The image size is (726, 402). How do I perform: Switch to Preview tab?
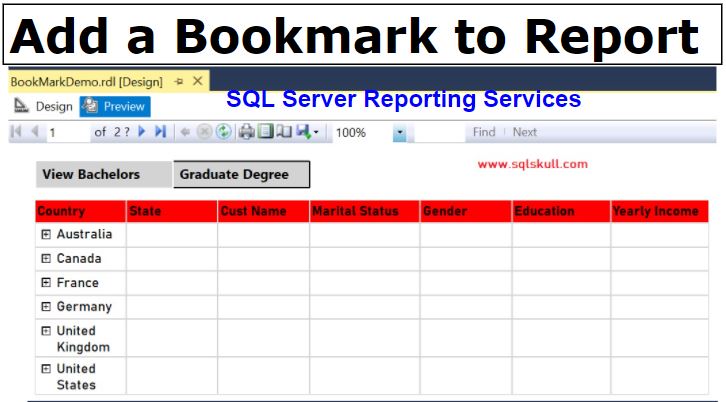(x=115, y=107)
